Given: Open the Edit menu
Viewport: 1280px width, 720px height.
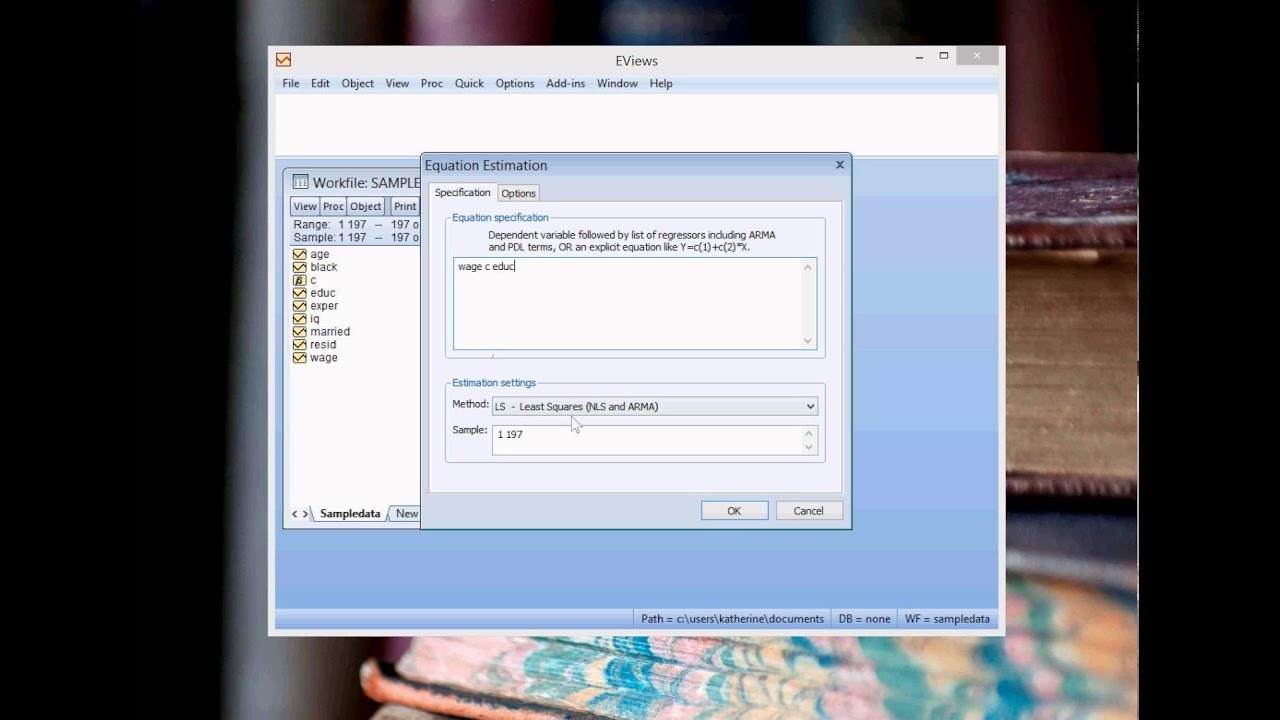Looking at the screenshot, I should pos(320,84).
